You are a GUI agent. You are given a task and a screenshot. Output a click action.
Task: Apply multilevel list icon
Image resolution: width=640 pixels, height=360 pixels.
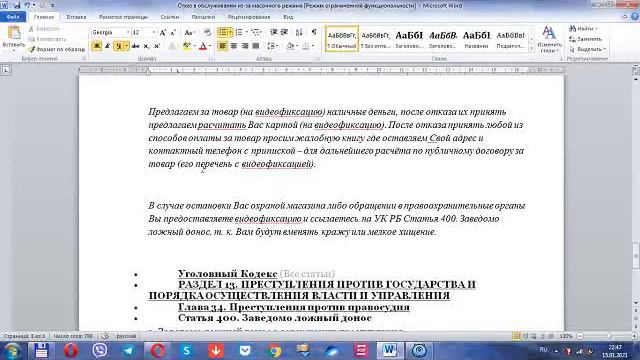pos(256,32)
